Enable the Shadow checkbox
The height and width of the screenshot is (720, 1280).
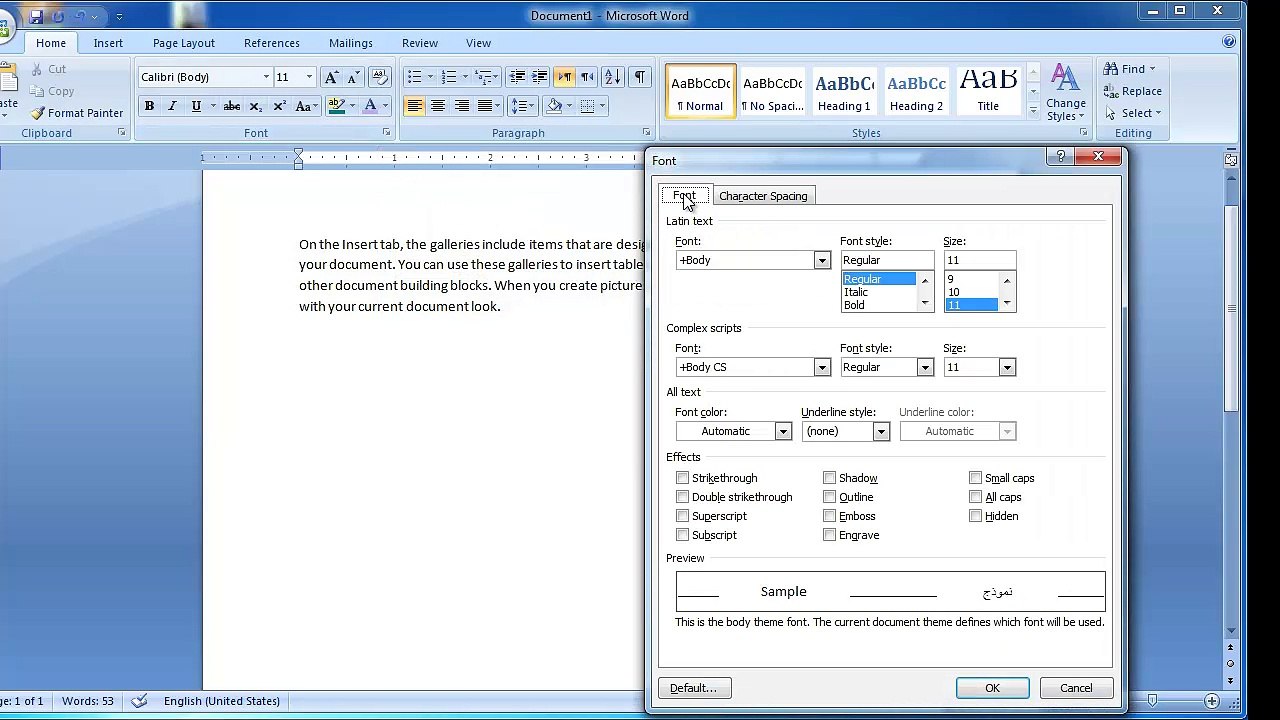pos(830,478)
